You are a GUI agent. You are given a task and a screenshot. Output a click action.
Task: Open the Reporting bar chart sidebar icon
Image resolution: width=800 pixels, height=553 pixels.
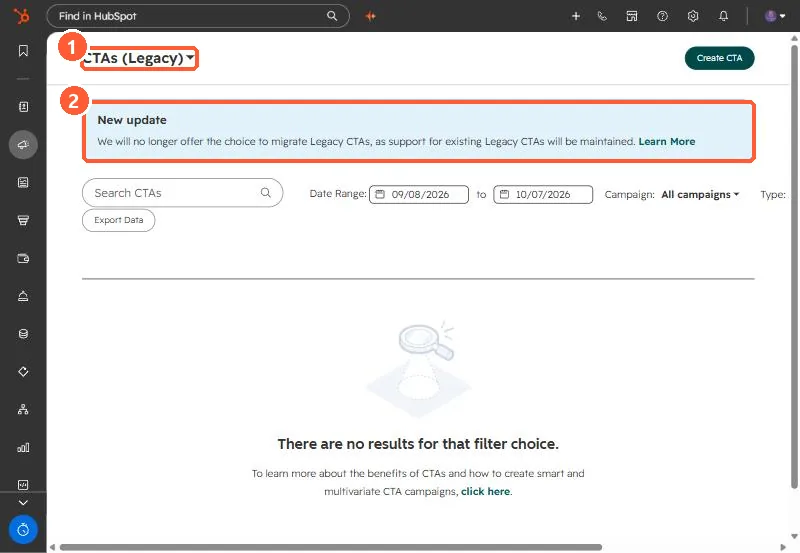pyautogui.click(x=23, y=447)
